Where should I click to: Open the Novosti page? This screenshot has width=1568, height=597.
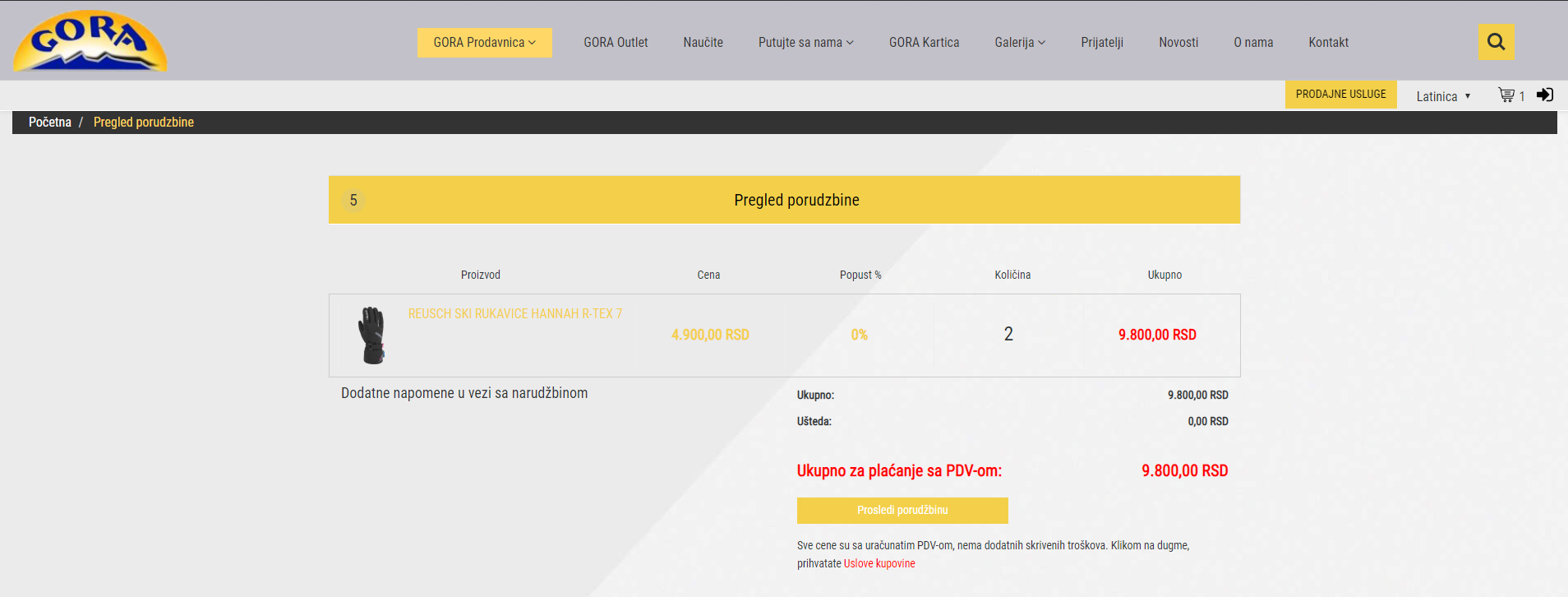tap(1178, 43)
